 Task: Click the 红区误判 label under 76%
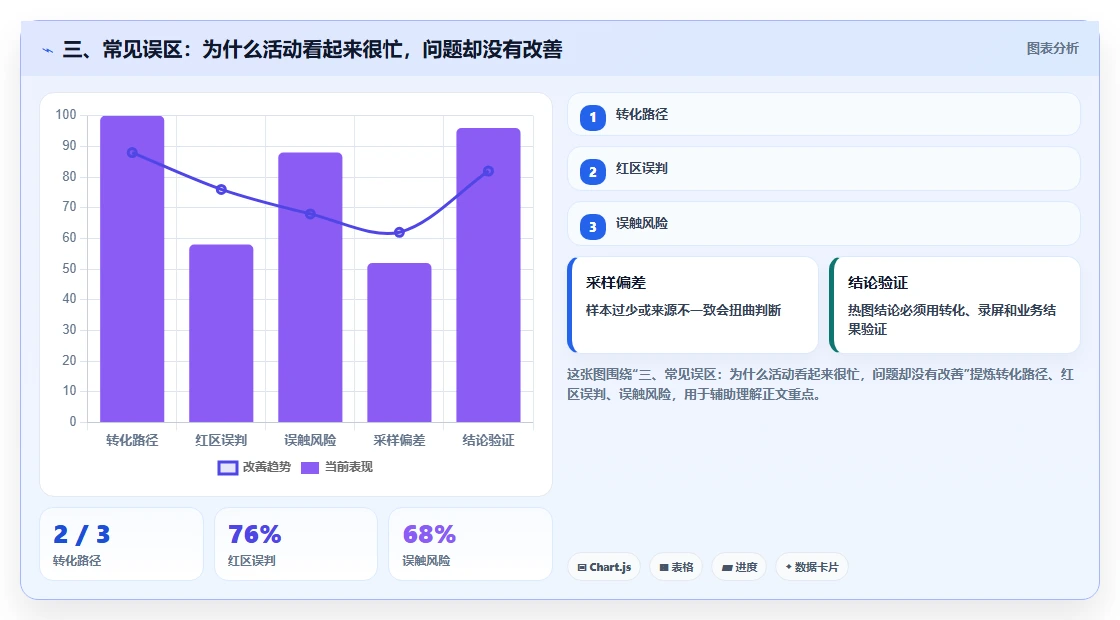[x=251, y=561]
